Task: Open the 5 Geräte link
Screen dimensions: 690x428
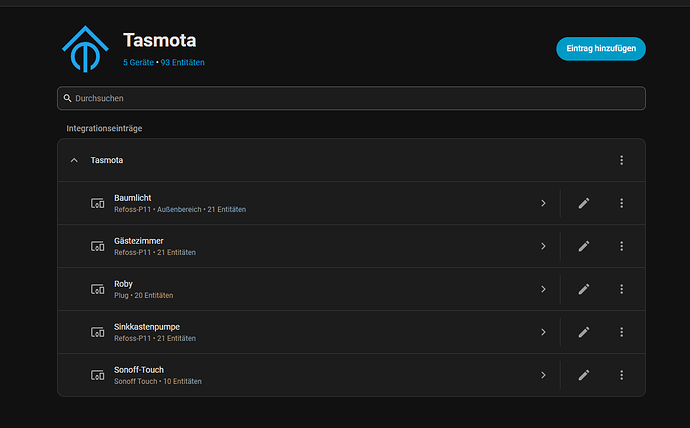Action: point(138,62)
